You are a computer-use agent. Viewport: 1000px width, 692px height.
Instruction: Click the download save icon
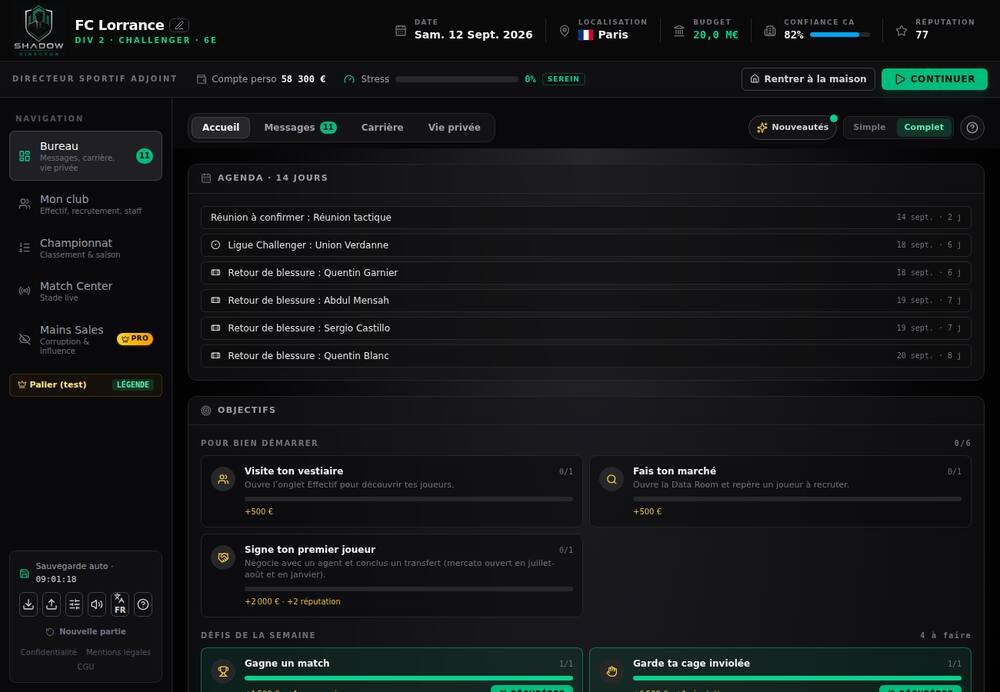(x=29, y=605)
